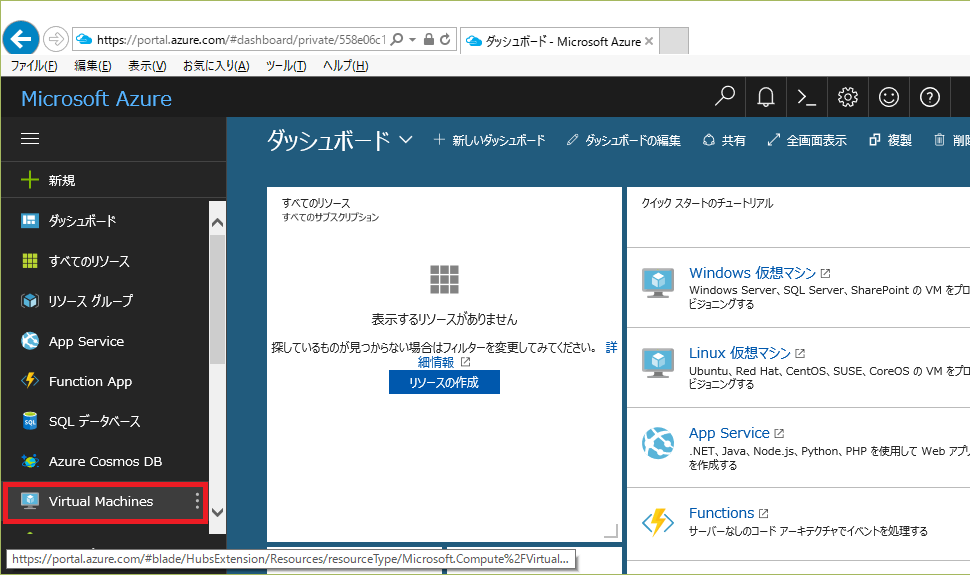Open the Functions quickstart link

click(x=721, y=513)
